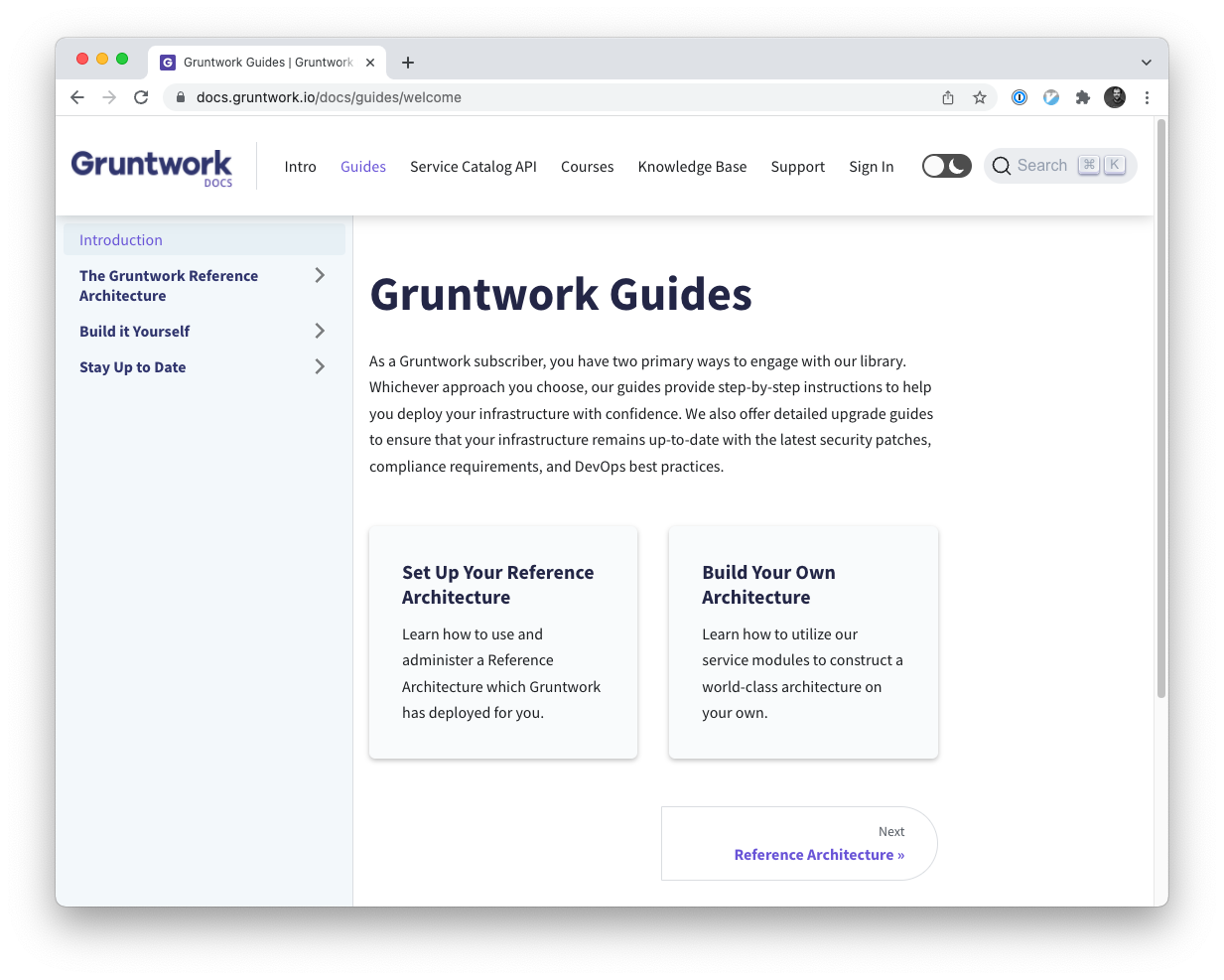Open the share page icon

[948, 97]
